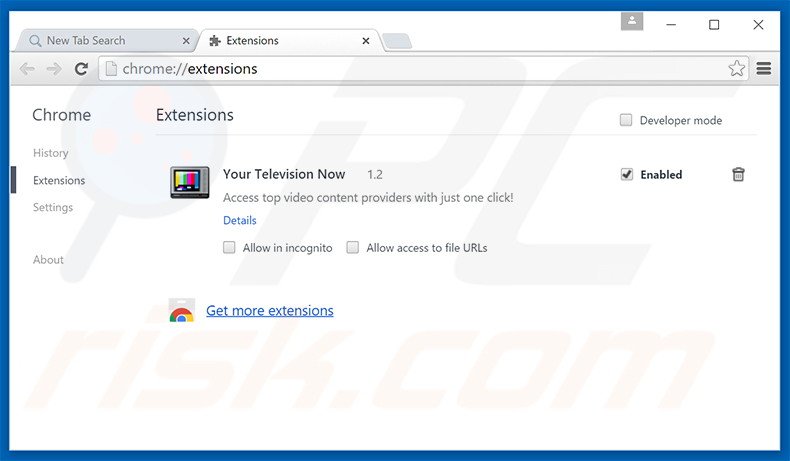Remove Your Television Now via trash icon
This screenshot has height=461, width=790.
[738, 174]
